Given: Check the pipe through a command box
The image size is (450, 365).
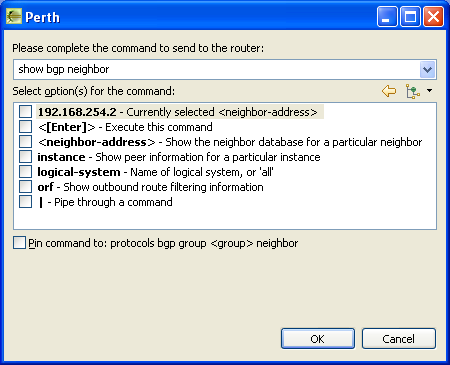Looking at the screenshot, I should point(25,202).
